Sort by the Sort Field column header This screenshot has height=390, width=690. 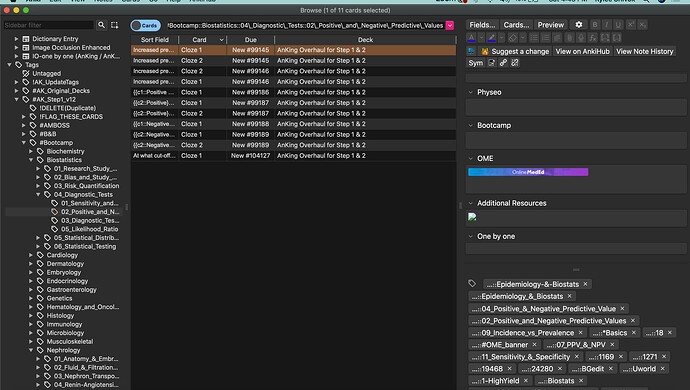(154, 40)
